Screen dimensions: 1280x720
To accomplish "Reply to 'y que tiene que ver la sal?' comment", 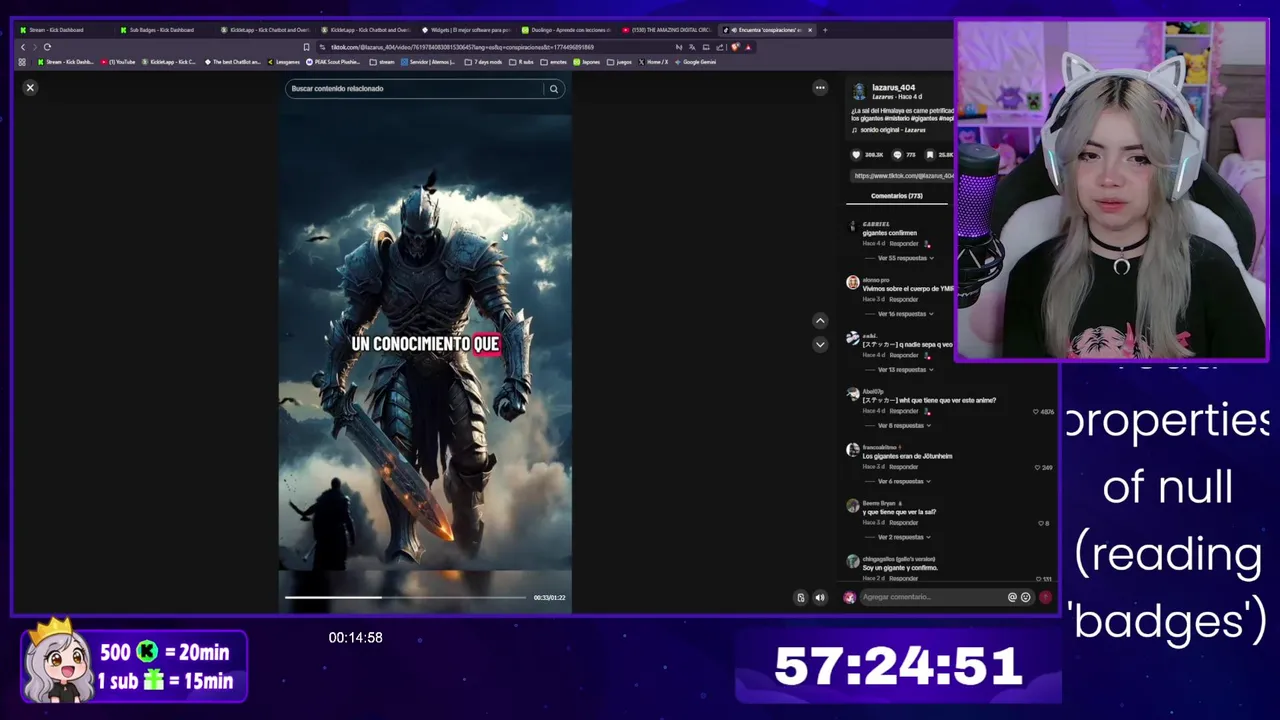I will point(904,523).
